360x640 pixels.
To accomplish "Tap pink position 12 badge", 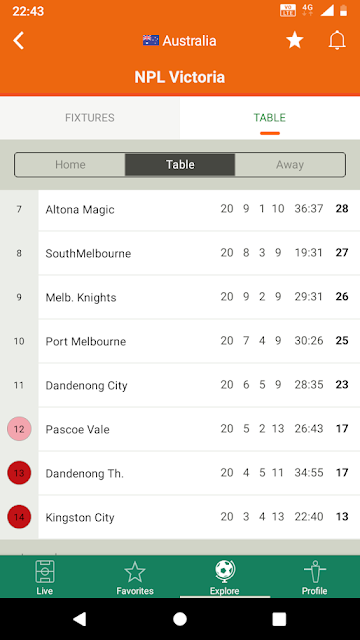I will point(19,429).
